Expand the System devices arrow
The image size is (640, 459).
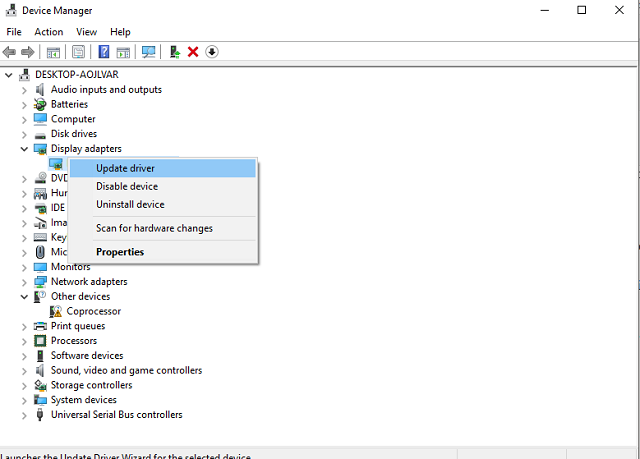point(24,400)
